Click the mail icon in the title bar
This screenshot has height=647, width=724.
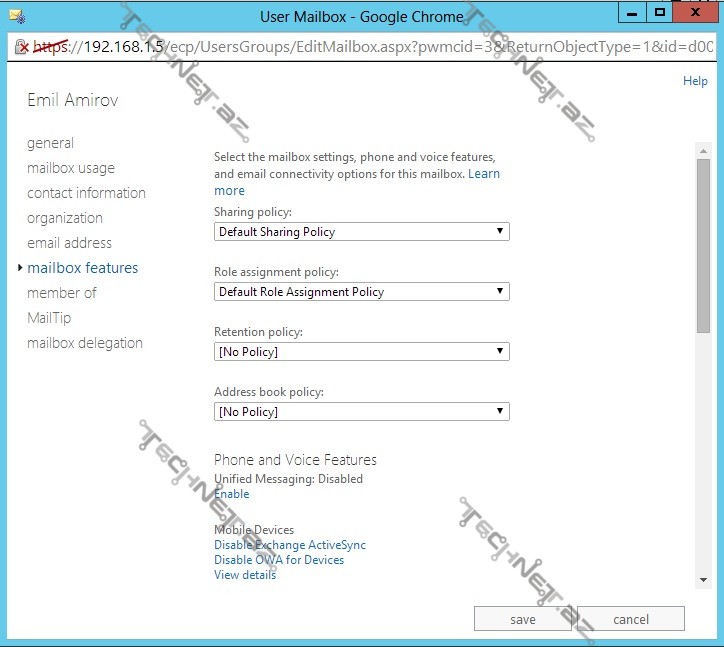pos(15,15)
